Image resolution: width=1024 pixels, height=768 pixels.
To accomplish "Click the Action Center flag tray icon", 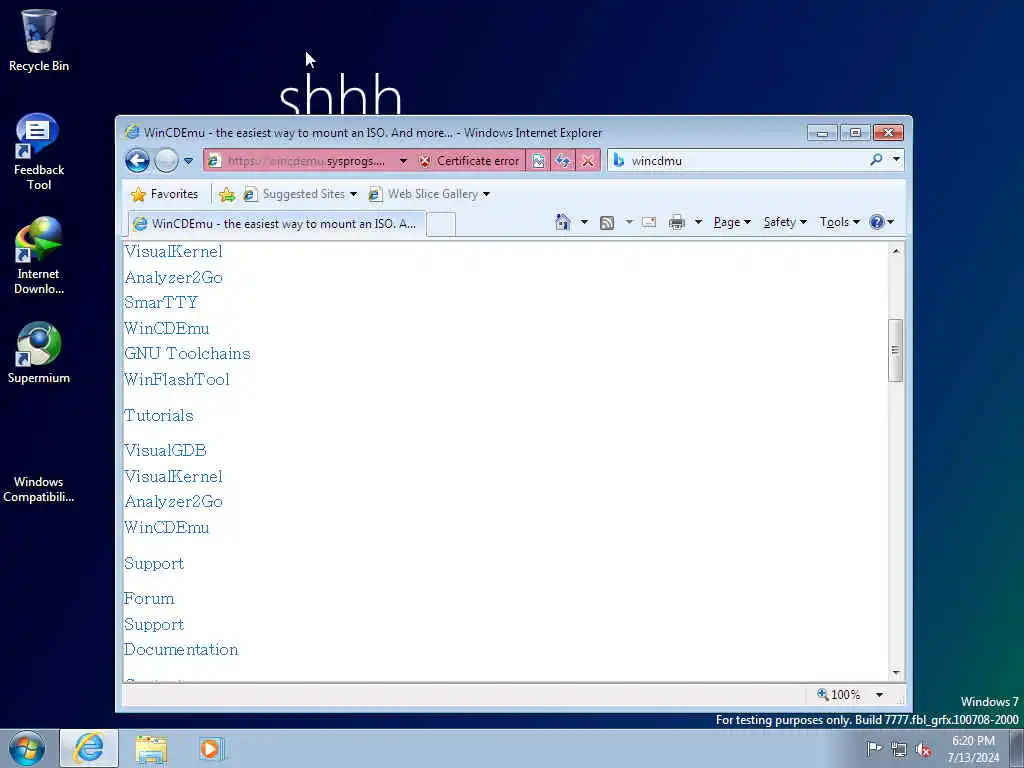I will coord(874,749).
